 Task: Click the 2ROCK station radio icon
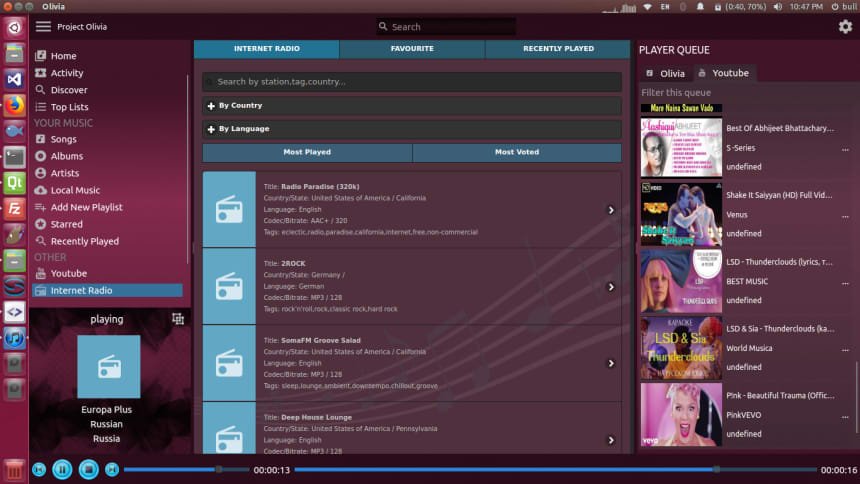tap(229, 286)
